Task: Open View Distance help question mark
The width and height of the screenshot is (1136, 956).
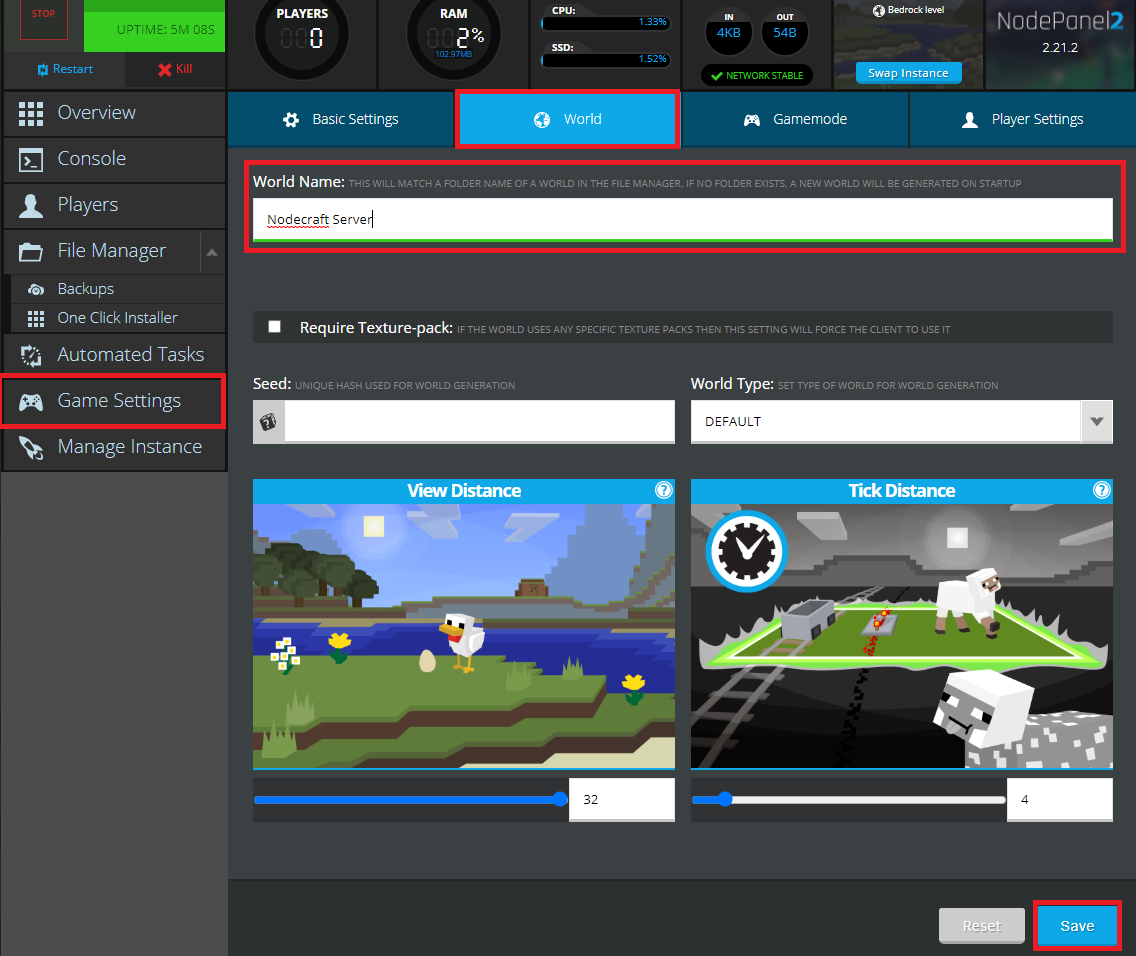Action: point(663,490)
